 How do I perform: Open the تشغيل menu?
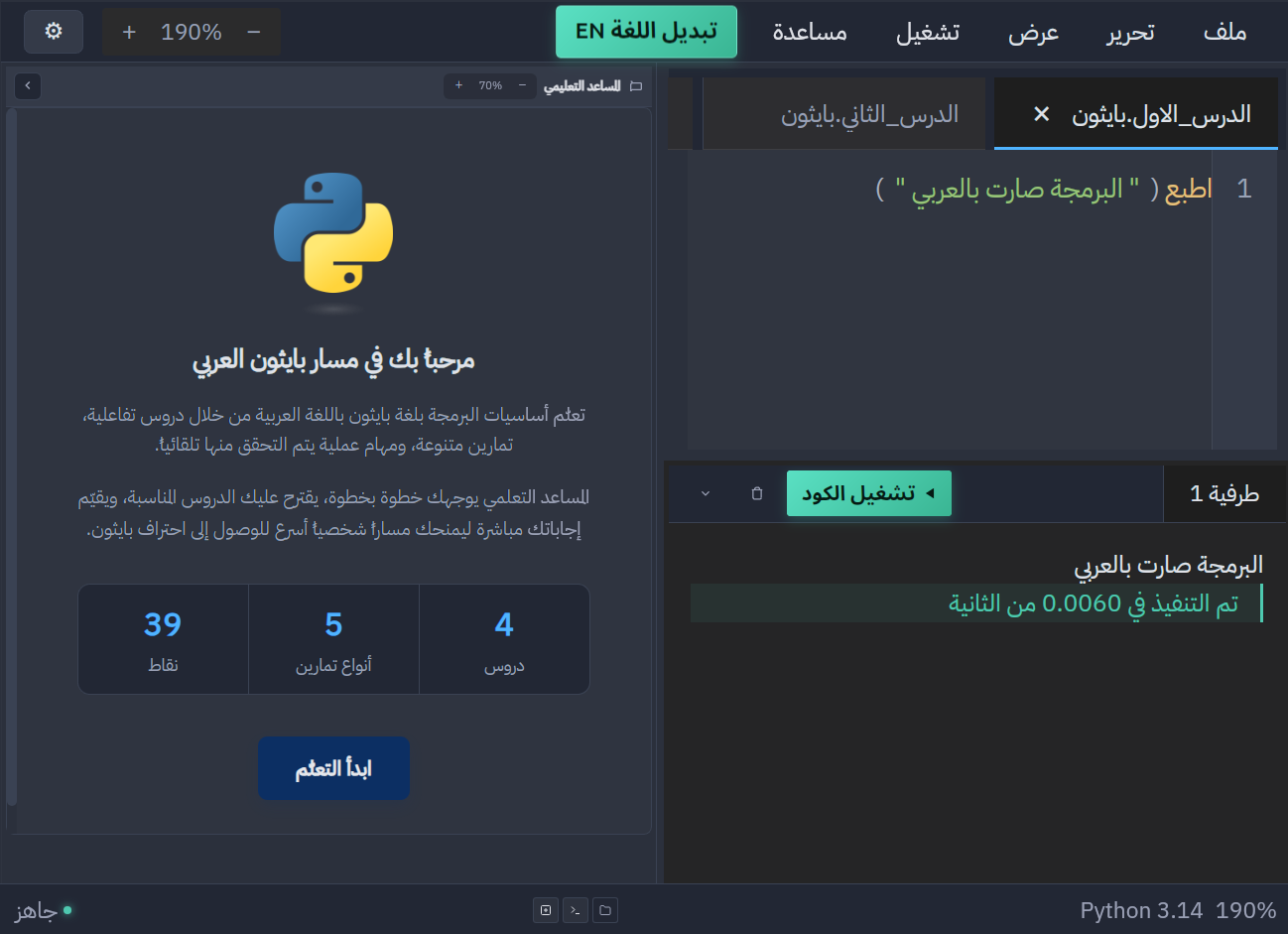tap(928, 32)
